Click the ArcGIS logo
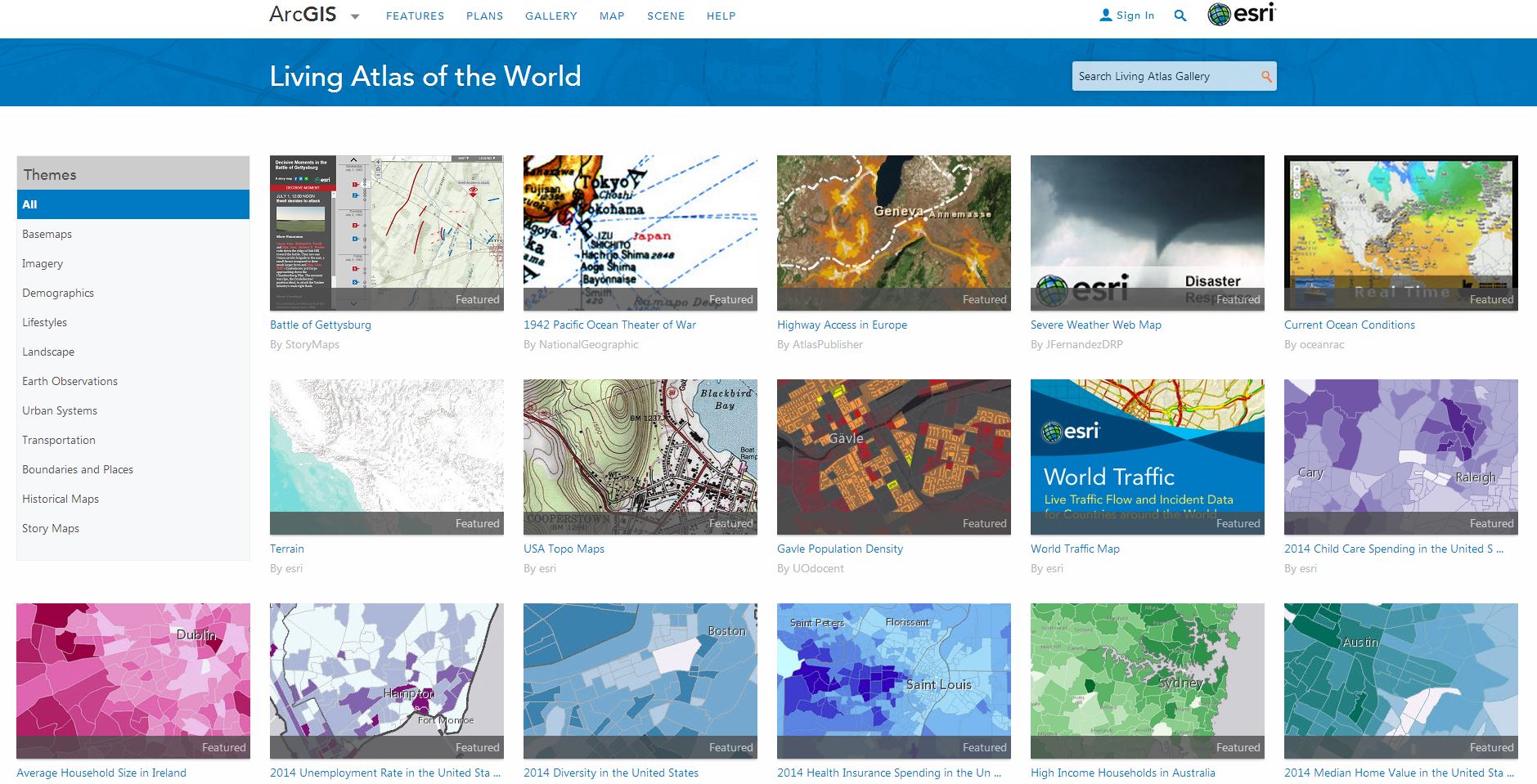1537x784 pixels. pyautogui.click(x=303, y=15)
